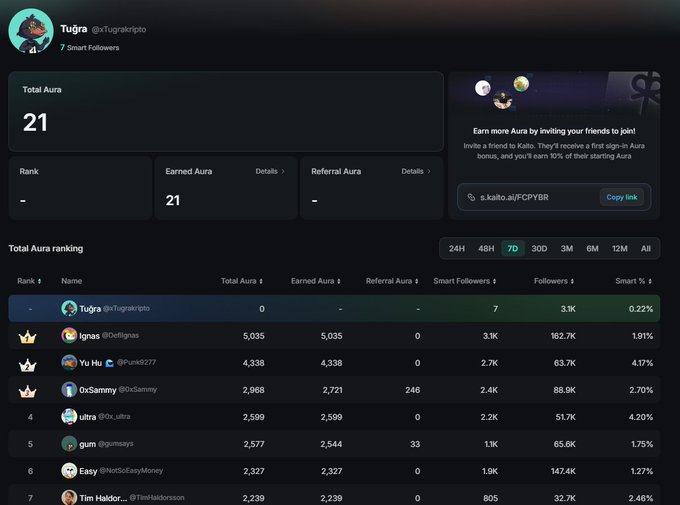
Task: Click Tuğra @xTugrakripto header name
Action: pyautogui.click(x=103, y=29)
